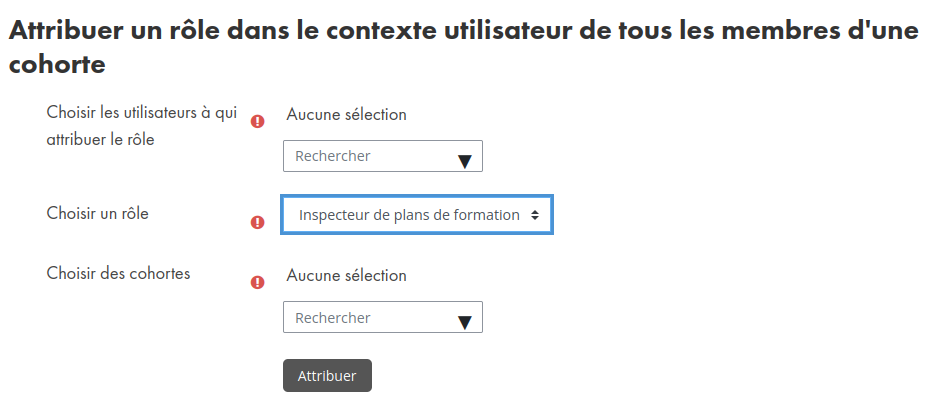Image resolution: width=934 pixels, height=395 pixels.
Task: Focus the Rechercher field for users
Action: click(382, 156)
